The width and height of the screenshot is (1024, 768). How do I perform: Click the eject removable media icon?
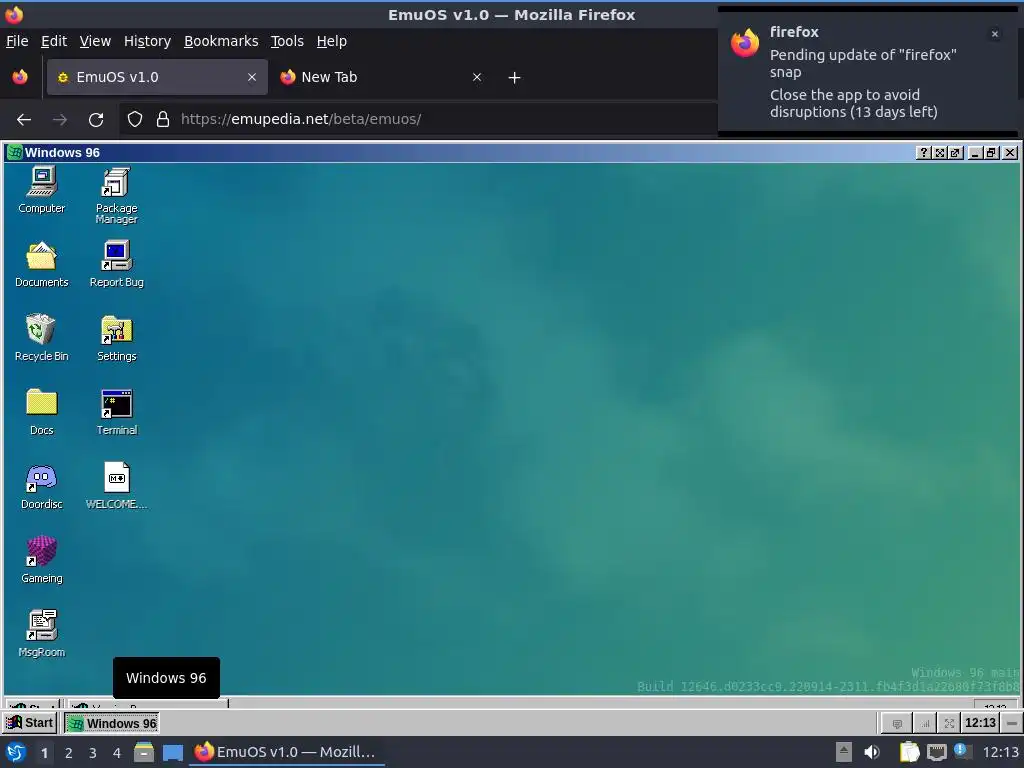coord(844,752)
